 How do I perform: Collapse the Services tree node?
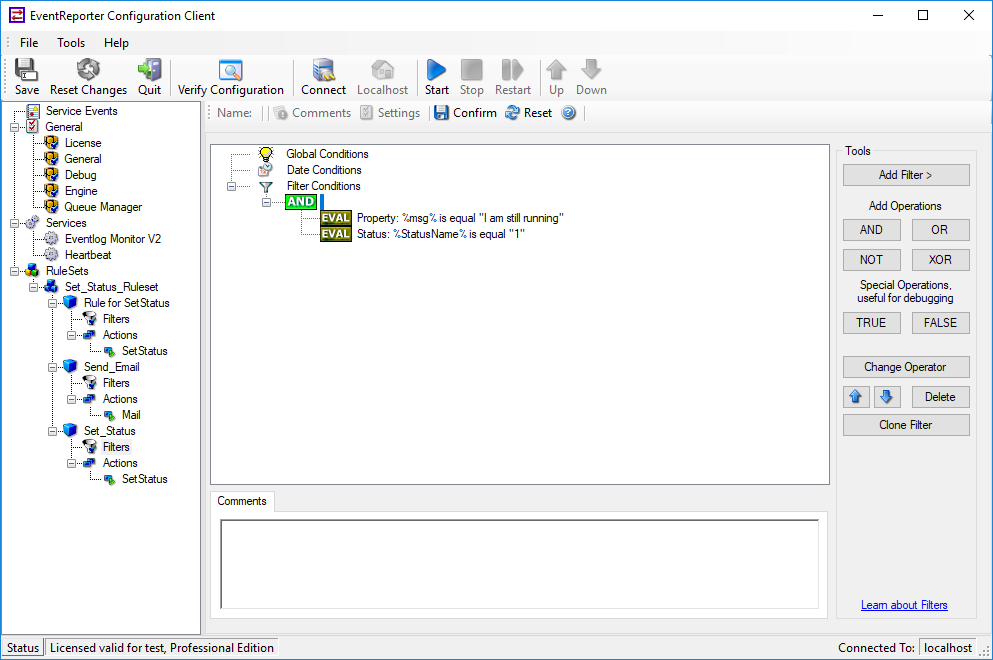[15, 223]
